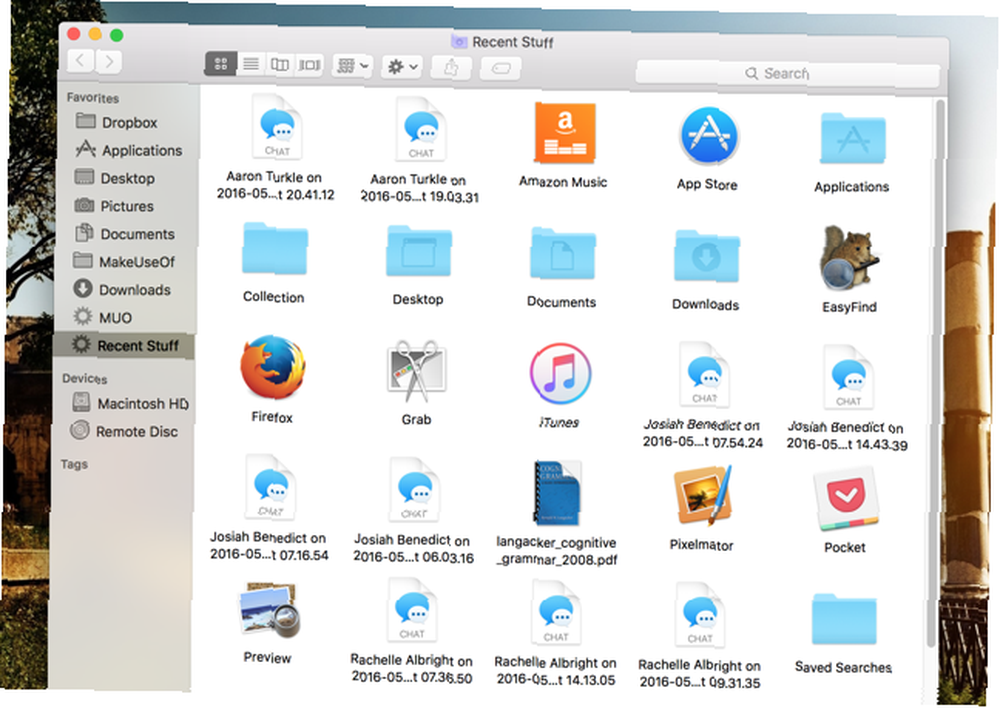Switch to cover flow view

click(309, 65)
